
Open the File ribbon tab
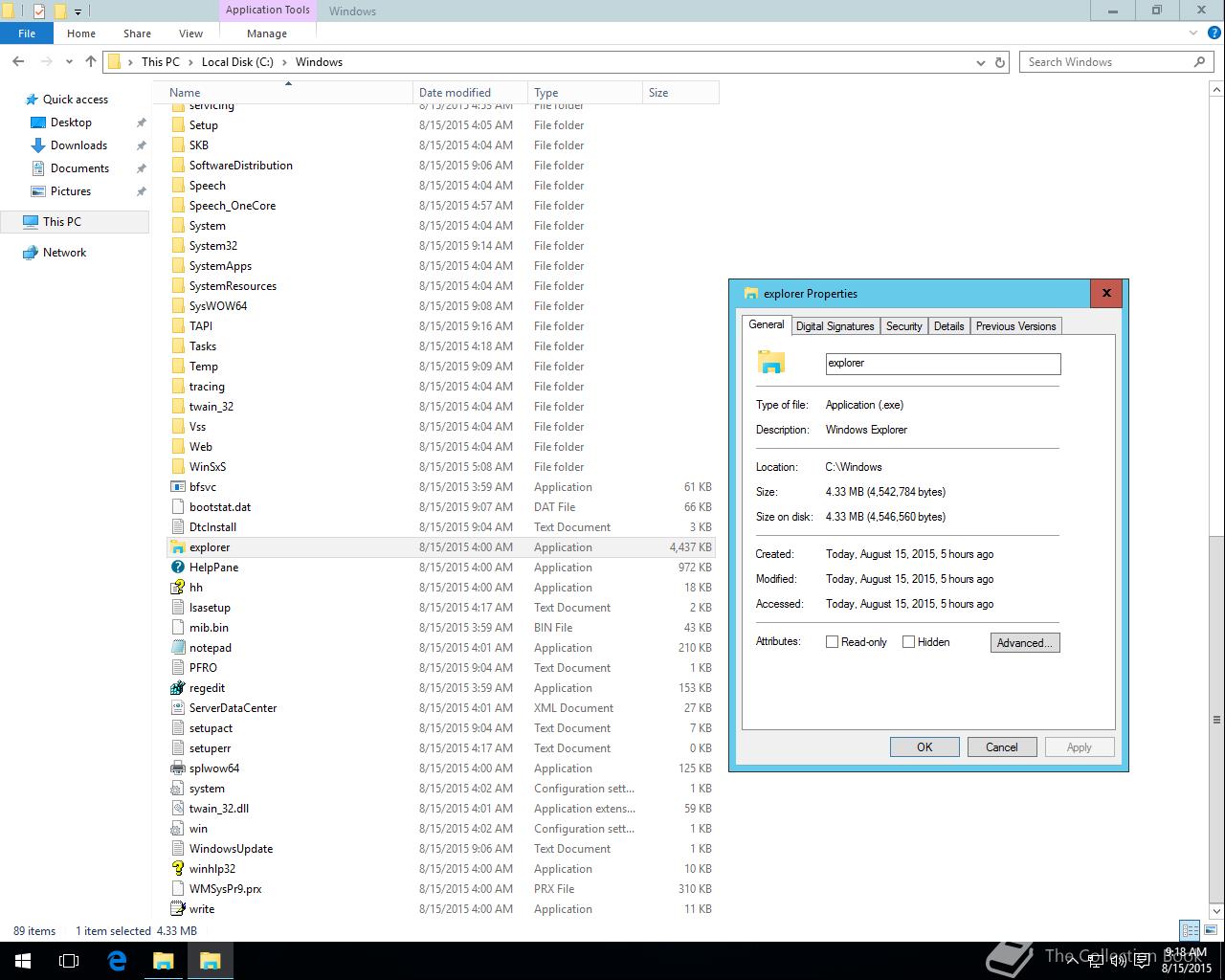click(27, 33)
